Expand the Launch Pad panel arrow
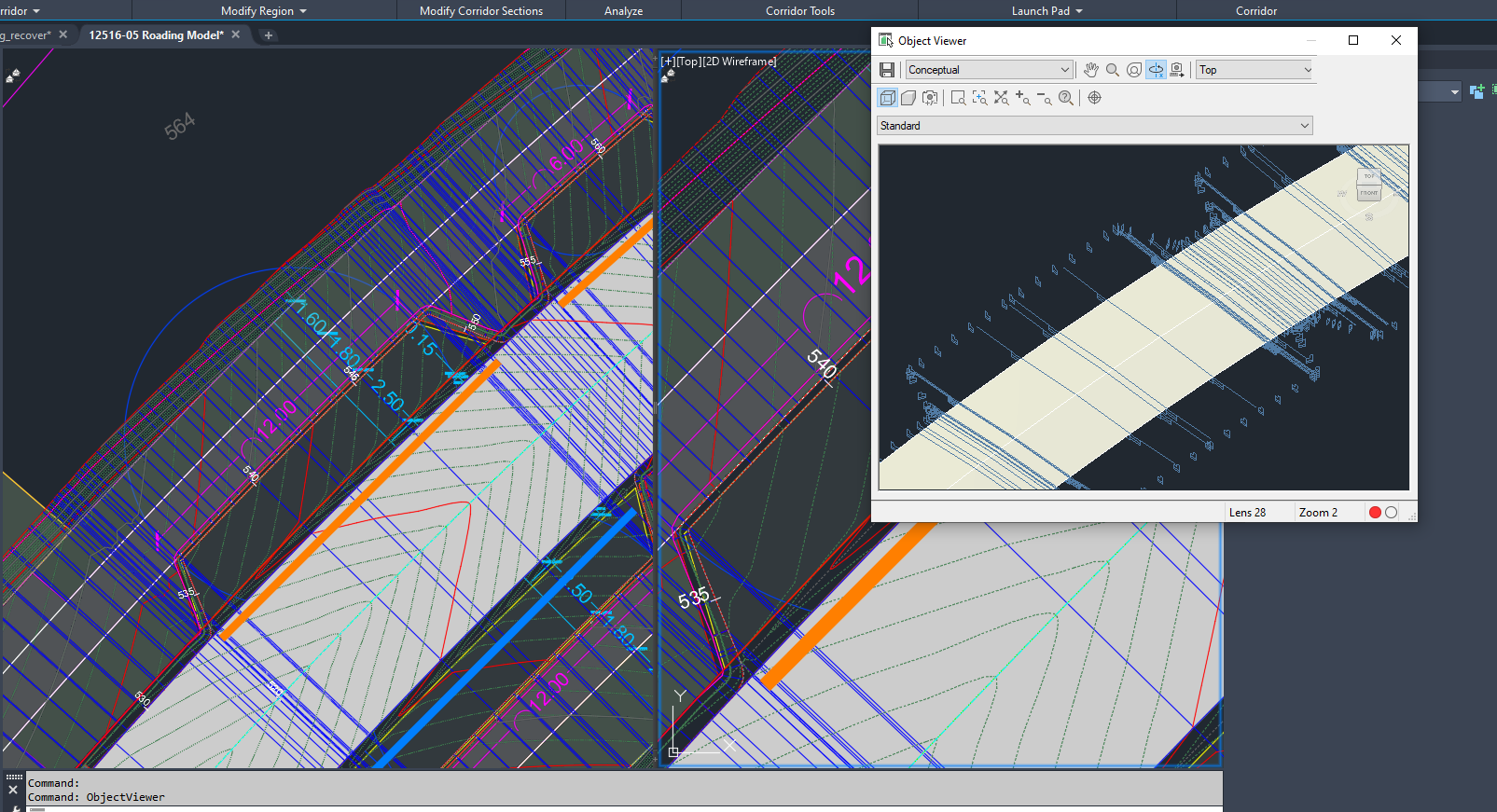The width and height of the screenshot is (1497, 812). pos(1079,11)
